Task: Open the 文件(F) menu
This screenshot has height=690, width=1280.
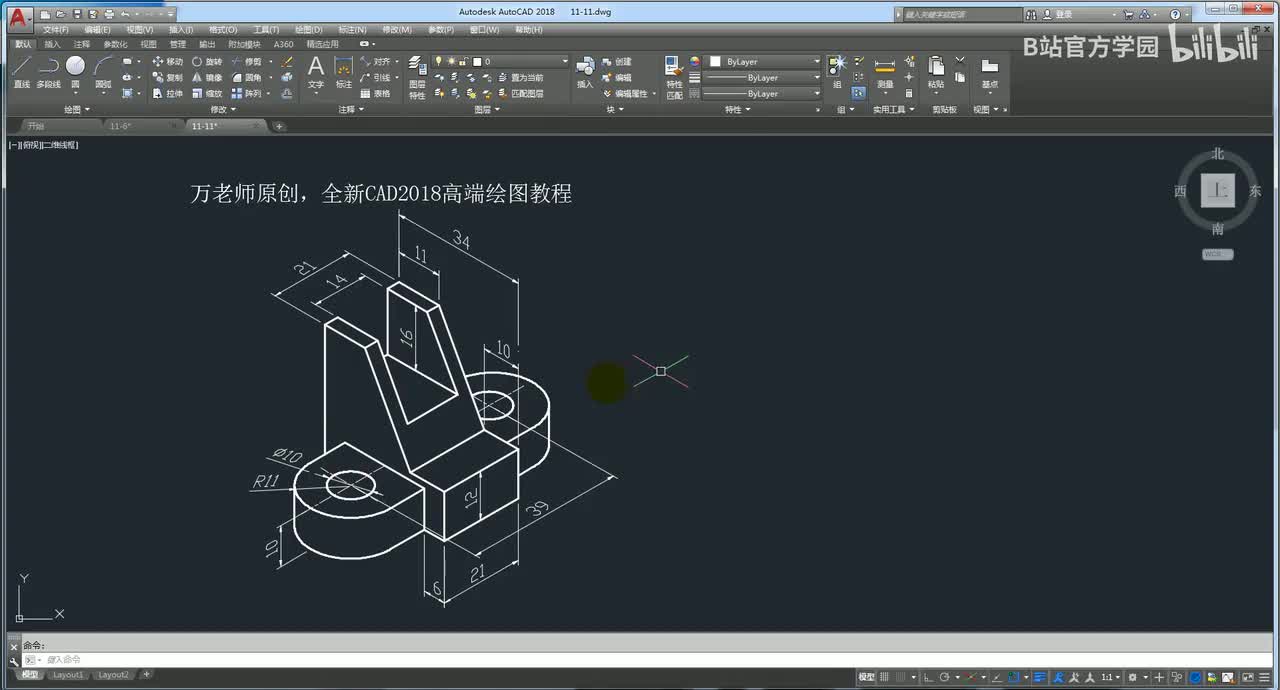Action: 55,30
